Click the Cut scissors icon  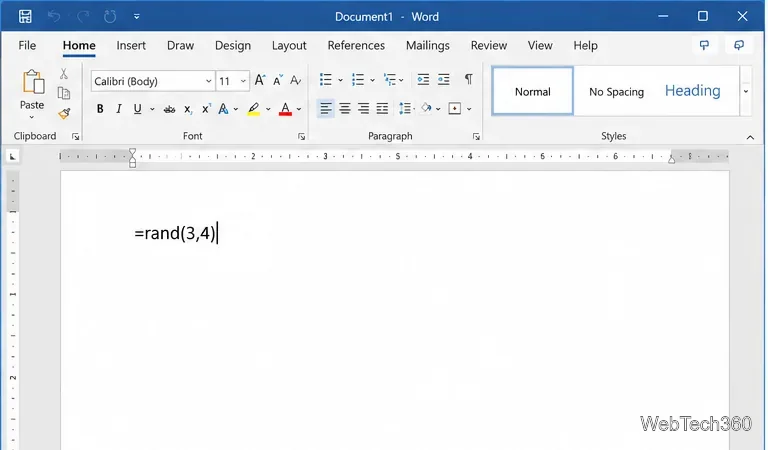(64, 74)
